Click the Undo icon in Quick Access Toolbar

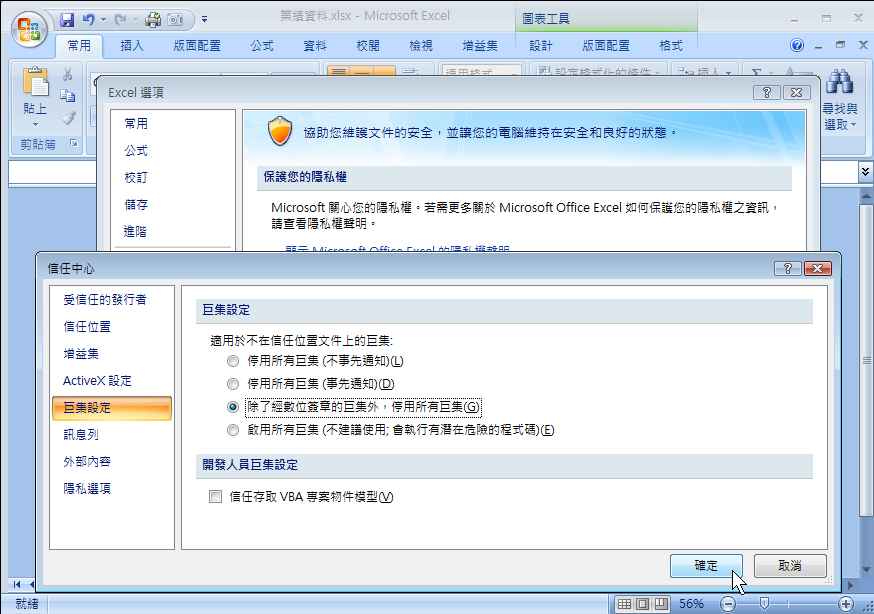pyautogui.click(x=89, y=20)
